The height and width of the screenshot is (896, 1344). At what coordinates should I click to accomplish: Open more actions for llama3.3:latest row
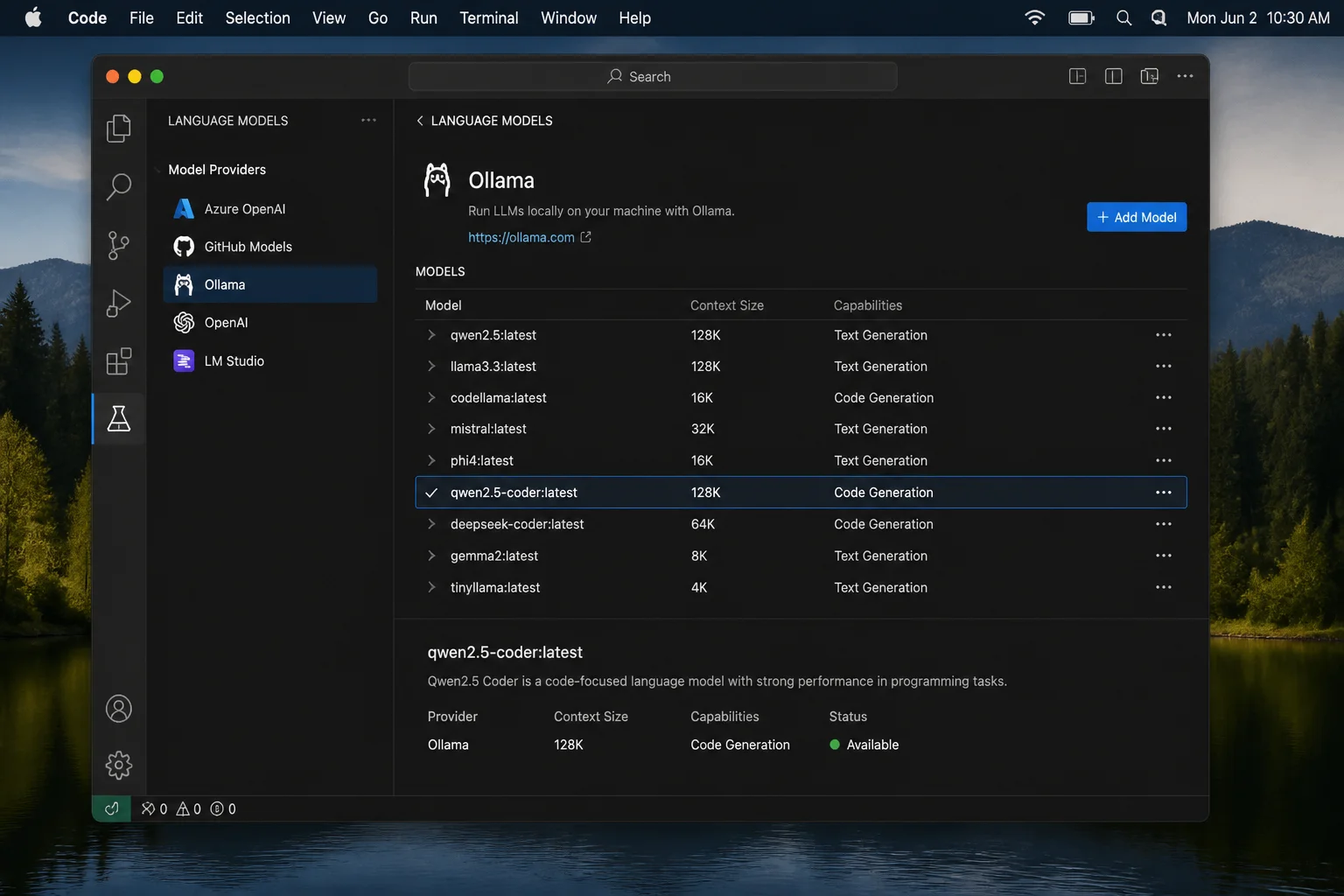click(x=1163, y=367)
